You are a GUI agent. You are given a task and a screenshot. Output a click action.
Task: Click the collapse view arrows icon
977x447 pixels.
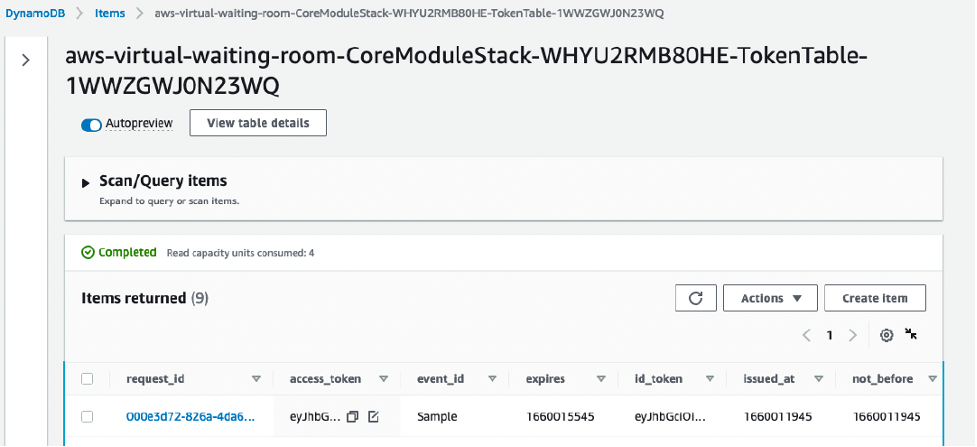pyautogui.click(x=911, y=334)
